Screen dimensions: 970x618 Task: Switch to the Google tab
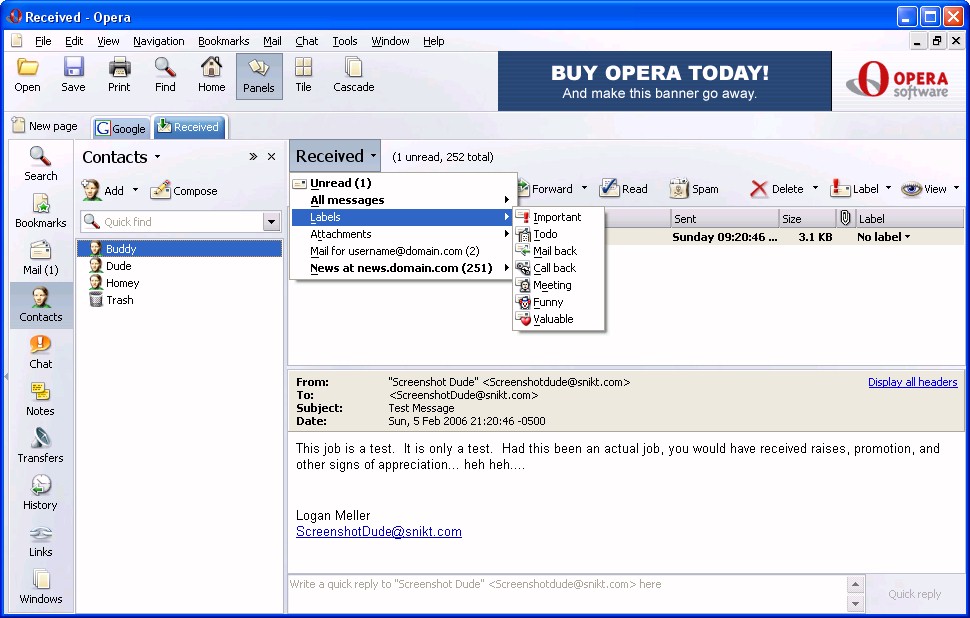121,128
